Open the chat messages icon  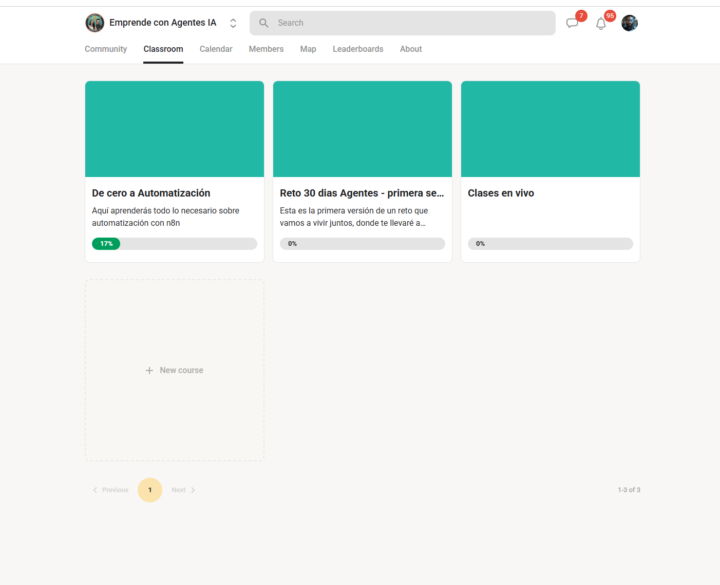point(572,23)
